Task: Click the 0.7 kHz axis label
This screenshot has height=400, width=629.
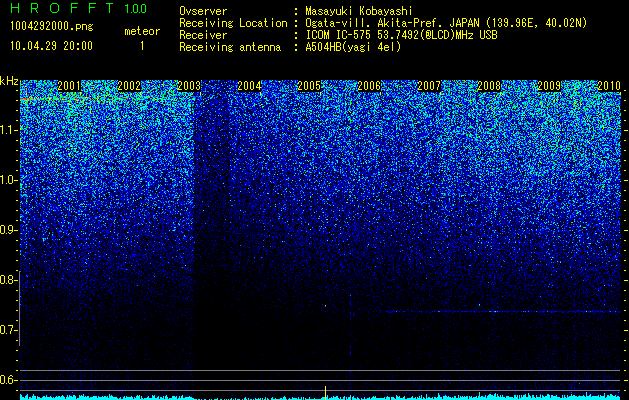Action: click(8, 330)
